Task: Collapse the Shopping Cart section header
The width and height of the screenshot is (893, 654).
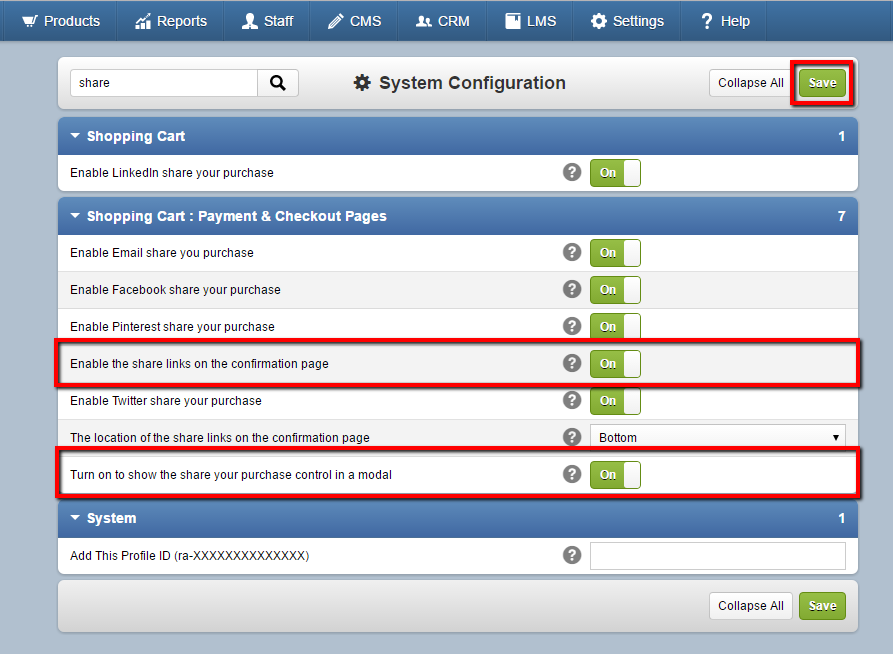Action: pos(458,136)
